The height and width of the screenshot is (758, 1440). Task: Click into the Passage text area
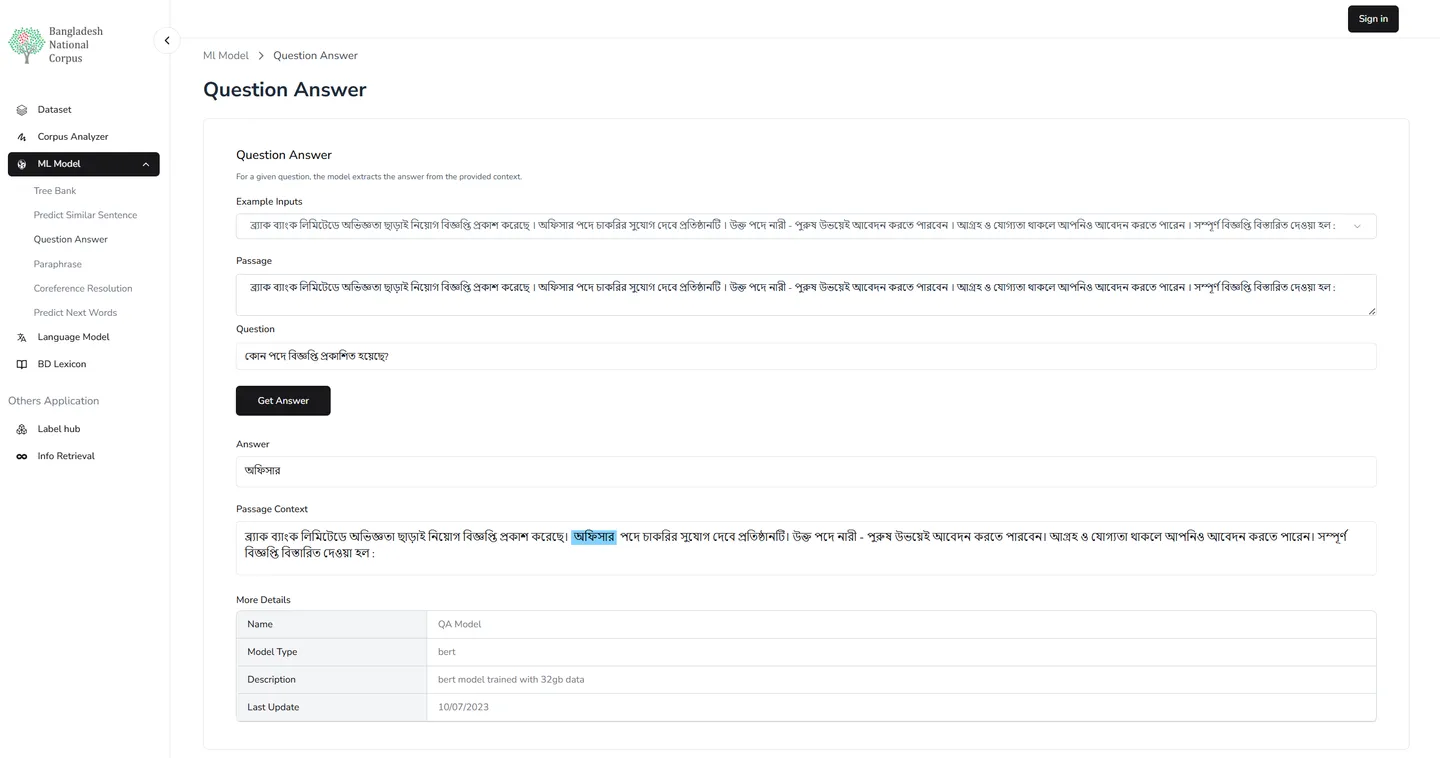click(x=806, y=295)
